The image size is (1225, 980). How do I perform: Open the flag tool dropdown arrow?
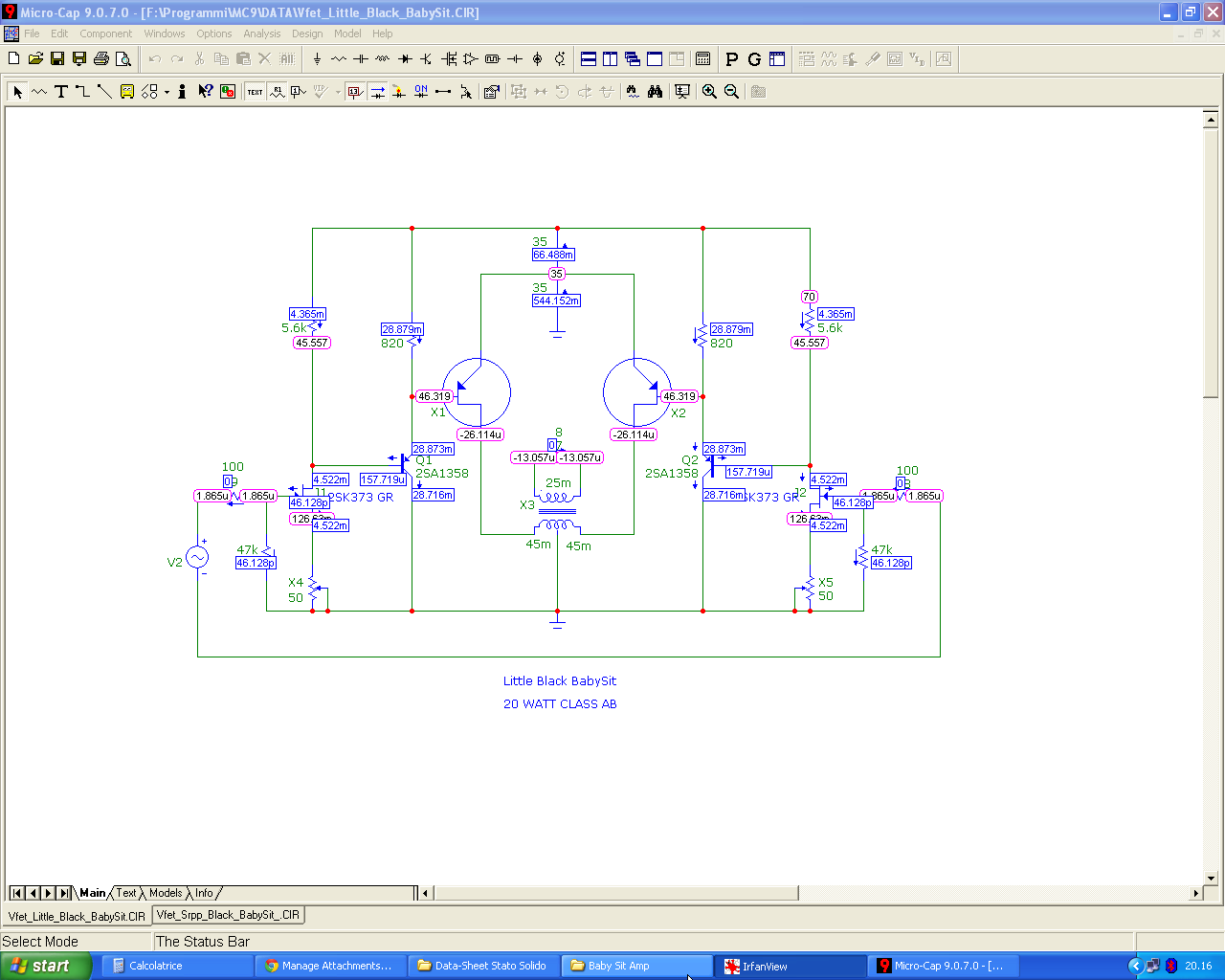pyautogui.click(x=167, y=92)
